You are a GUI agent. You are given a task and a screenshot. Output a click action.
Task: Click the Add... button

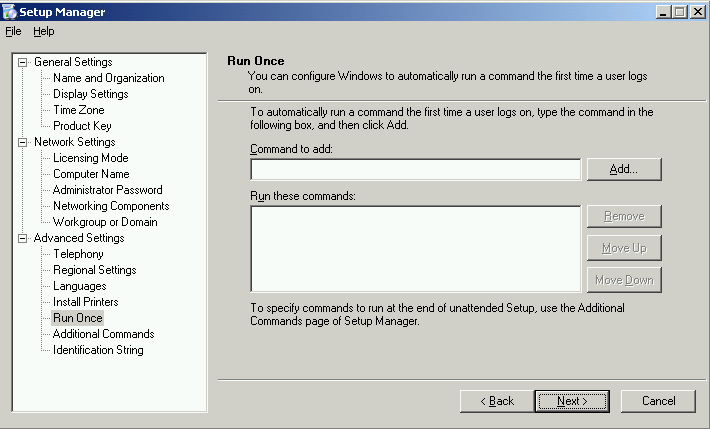624,169
